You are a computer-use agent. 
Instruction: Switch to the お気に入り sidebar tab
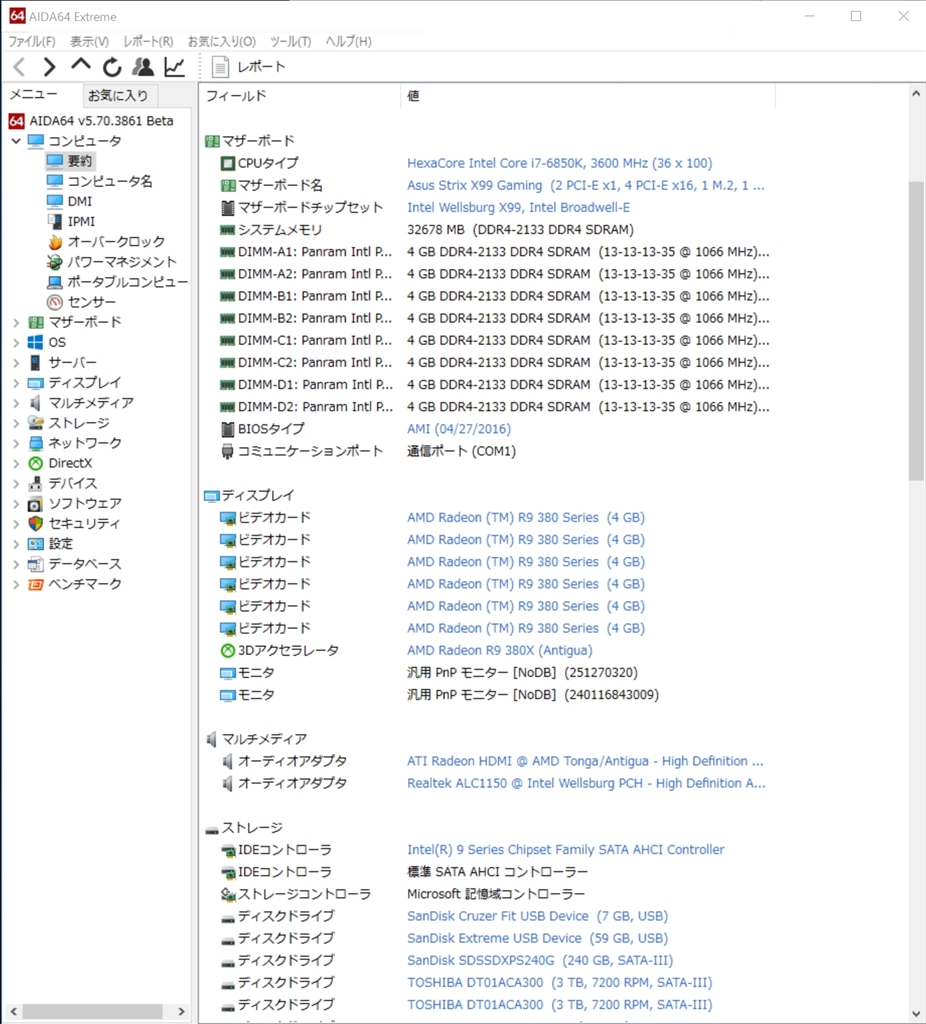click(118, 95)
